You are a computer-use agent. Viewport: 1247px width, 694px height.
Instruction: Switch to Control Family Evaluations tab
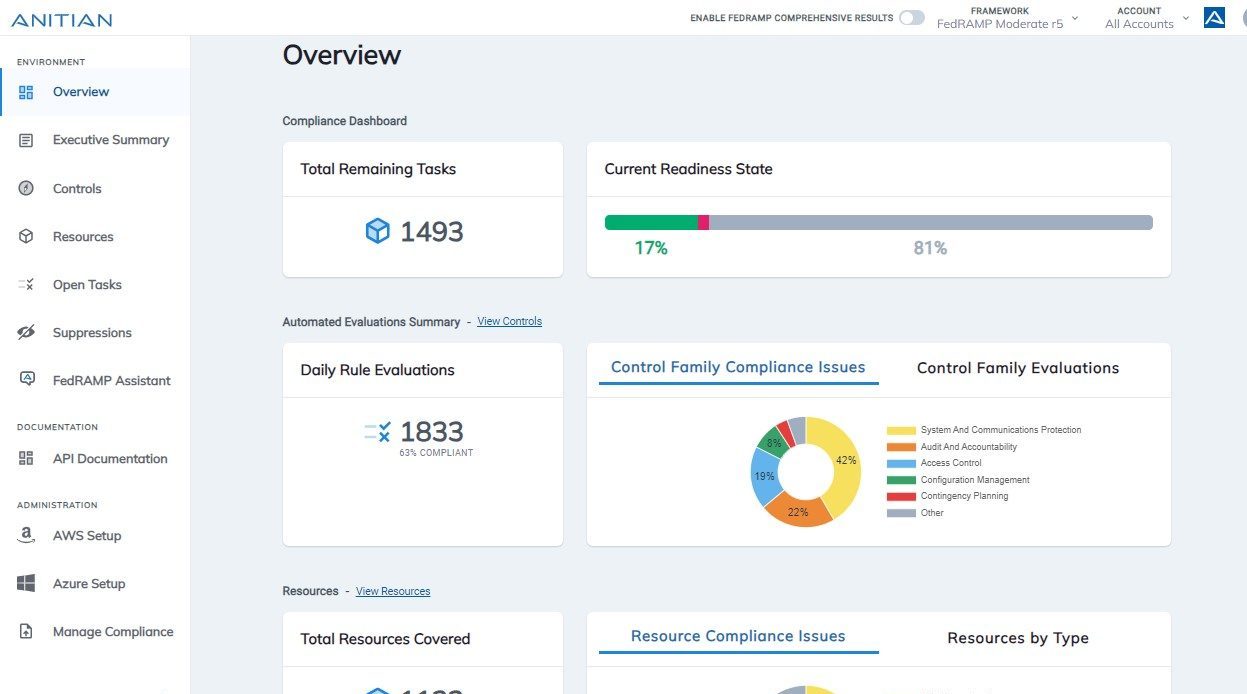(x=1018, y=368)
